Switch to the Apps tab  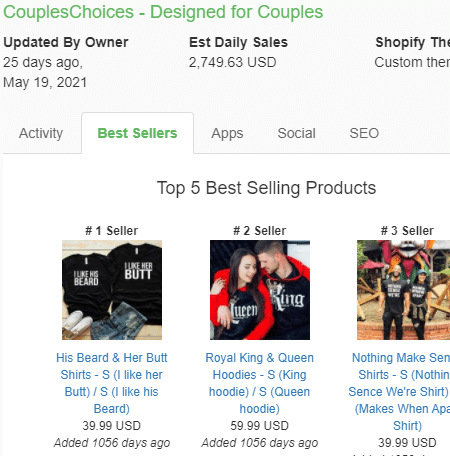227,133
